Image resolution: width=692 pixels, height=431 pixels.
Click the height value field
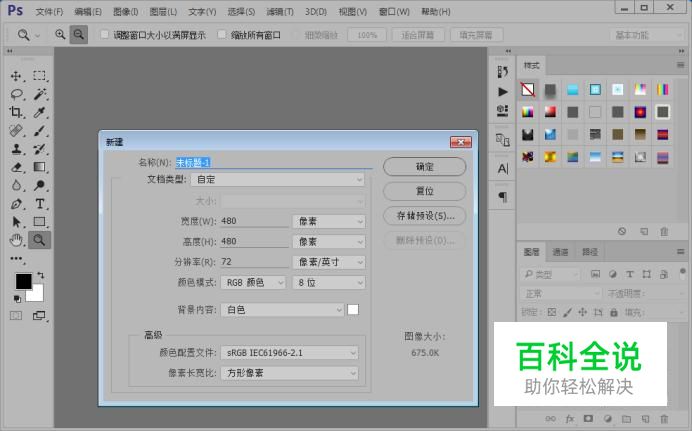[255, 241]
